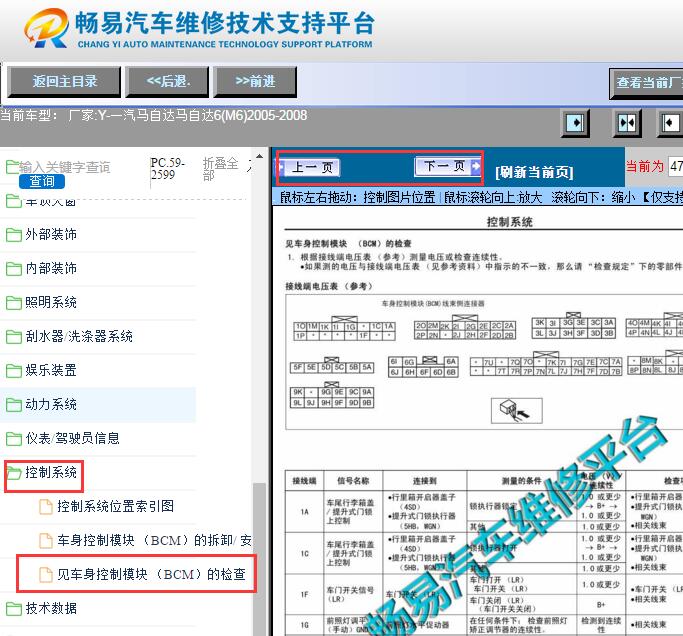
Task: Expand the 娱乐装置 folder
Action: 51,370
